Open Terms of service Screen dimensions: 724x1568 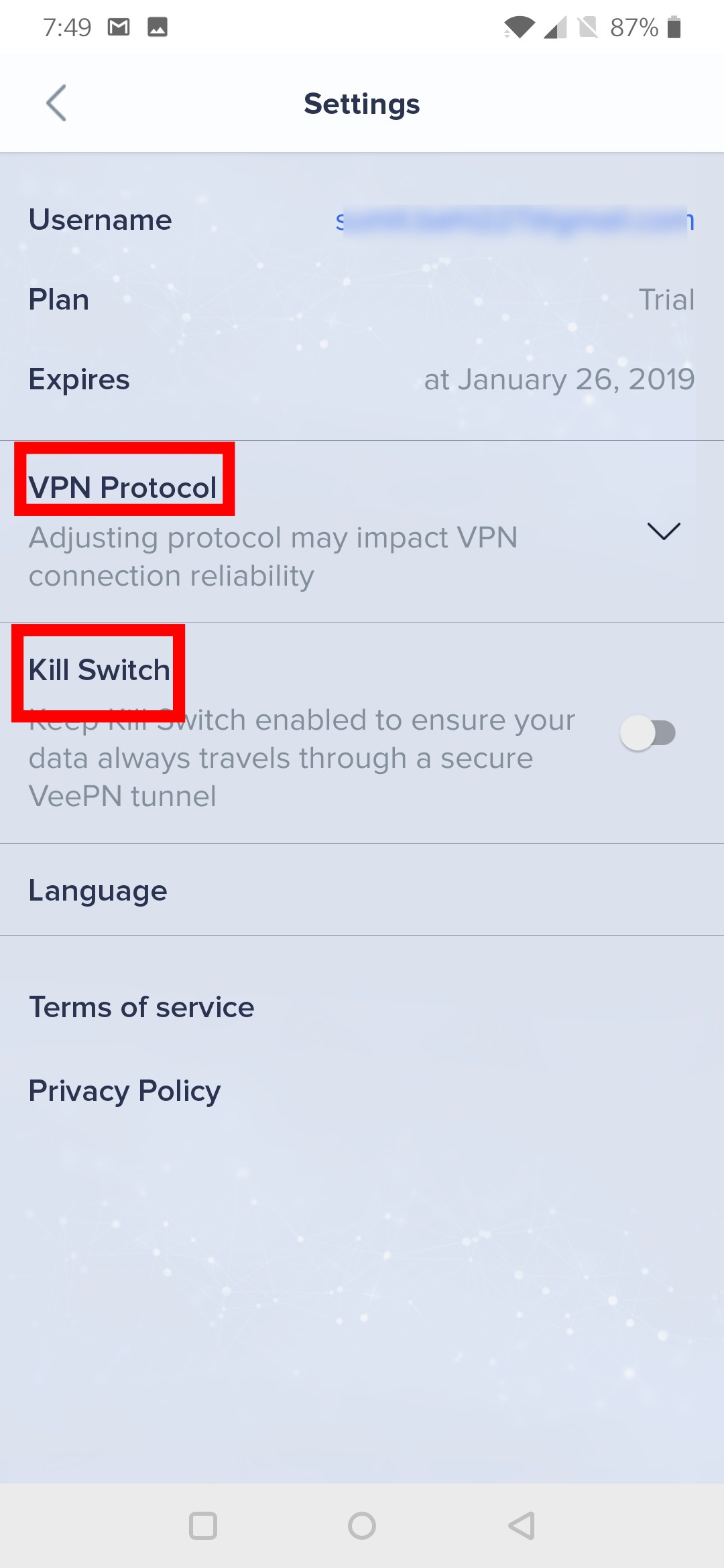(141, 1007)
